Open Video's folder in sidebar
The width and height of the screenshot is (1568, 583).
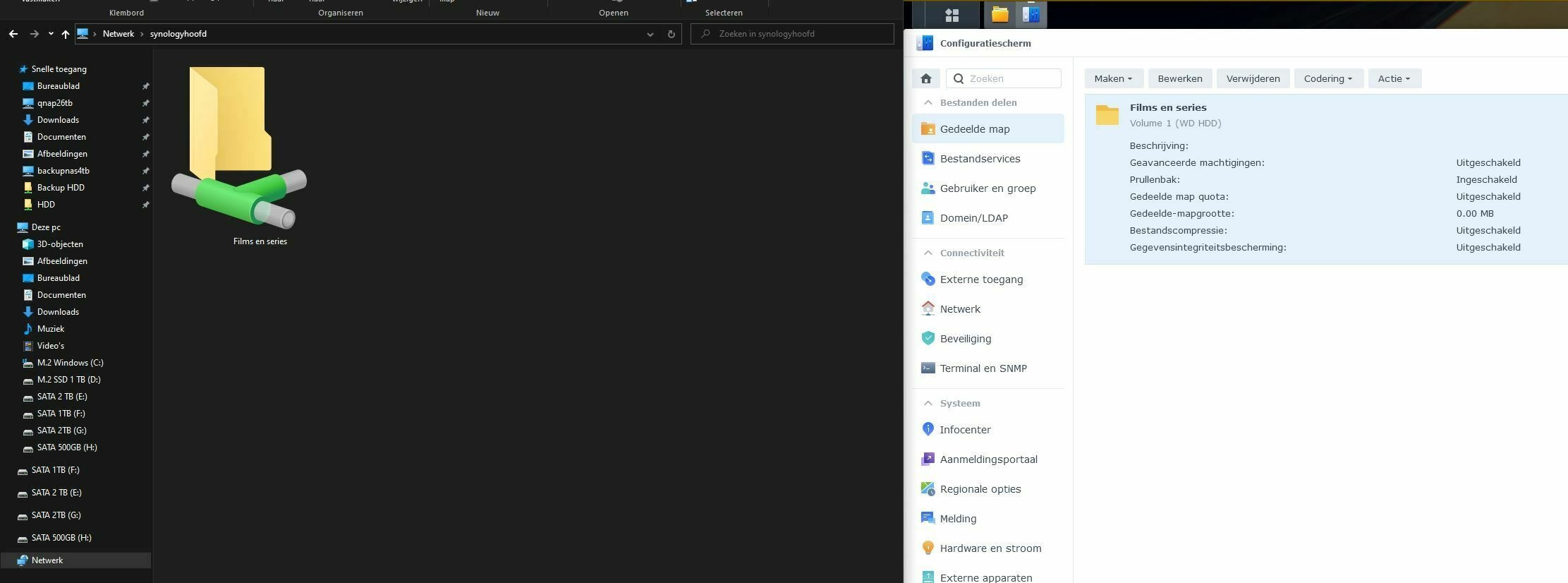51,346
